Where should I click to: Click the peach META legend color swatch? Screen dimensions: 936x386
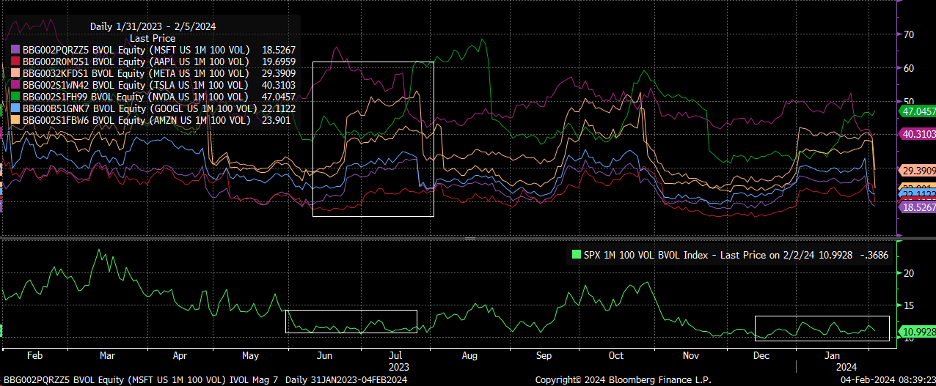(x=17, y=73)
